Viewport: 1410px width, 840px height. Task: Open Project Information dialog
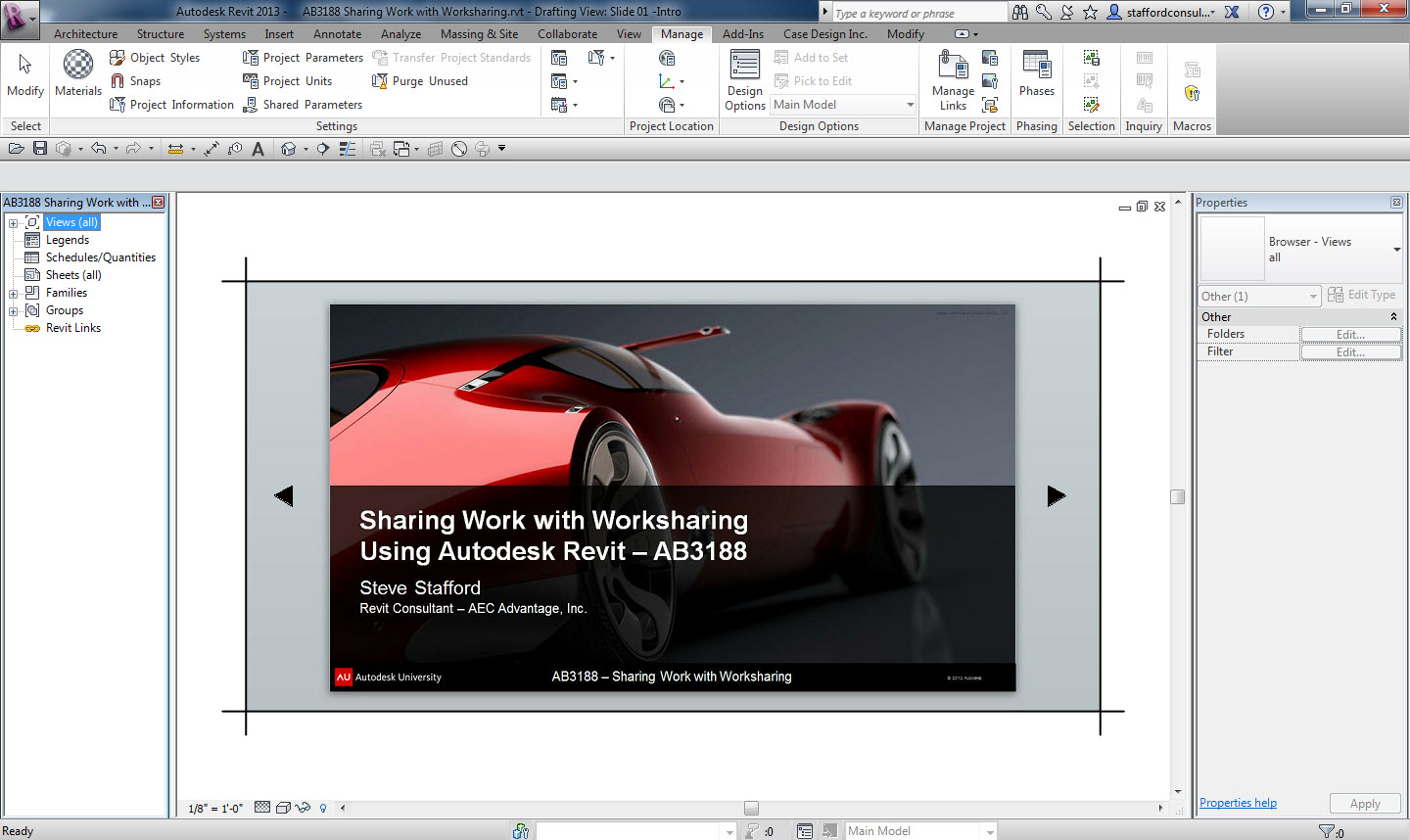click(172, 105)
